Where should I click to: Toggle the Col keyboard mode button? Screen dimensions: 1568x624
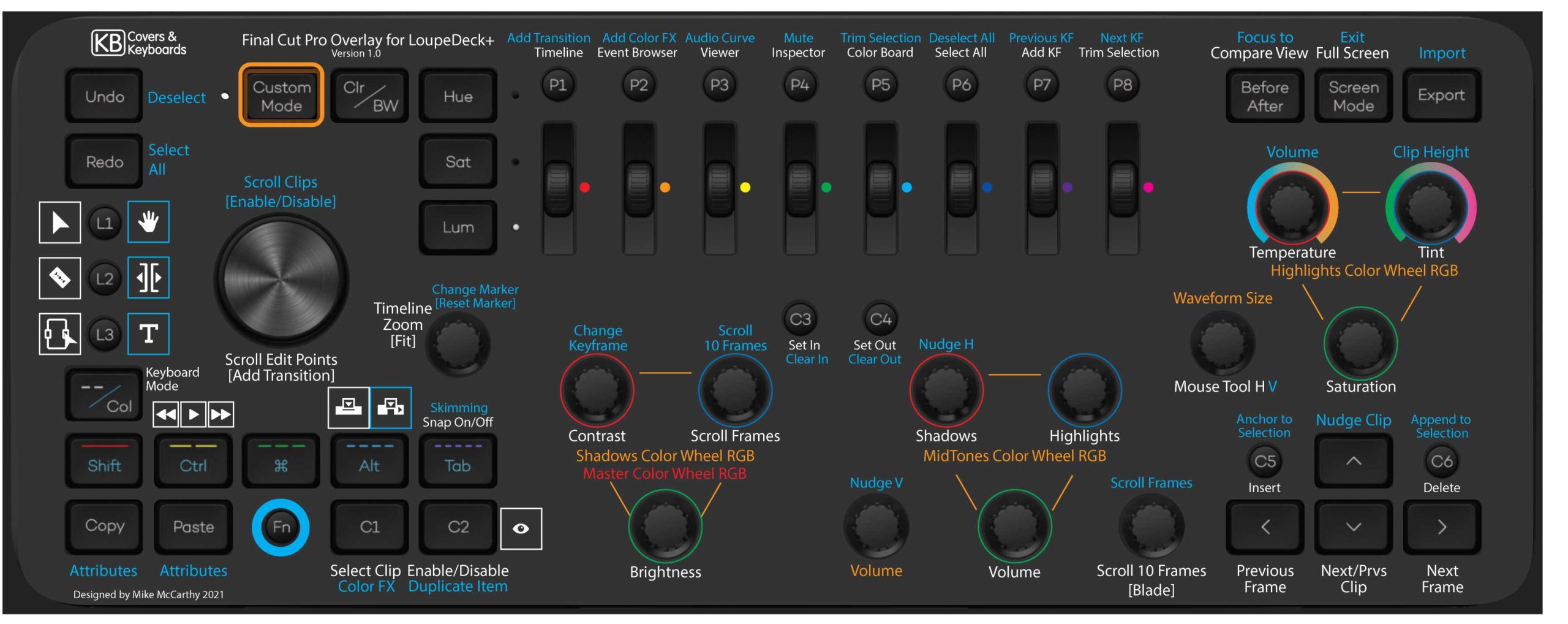(x=104, y=395)
